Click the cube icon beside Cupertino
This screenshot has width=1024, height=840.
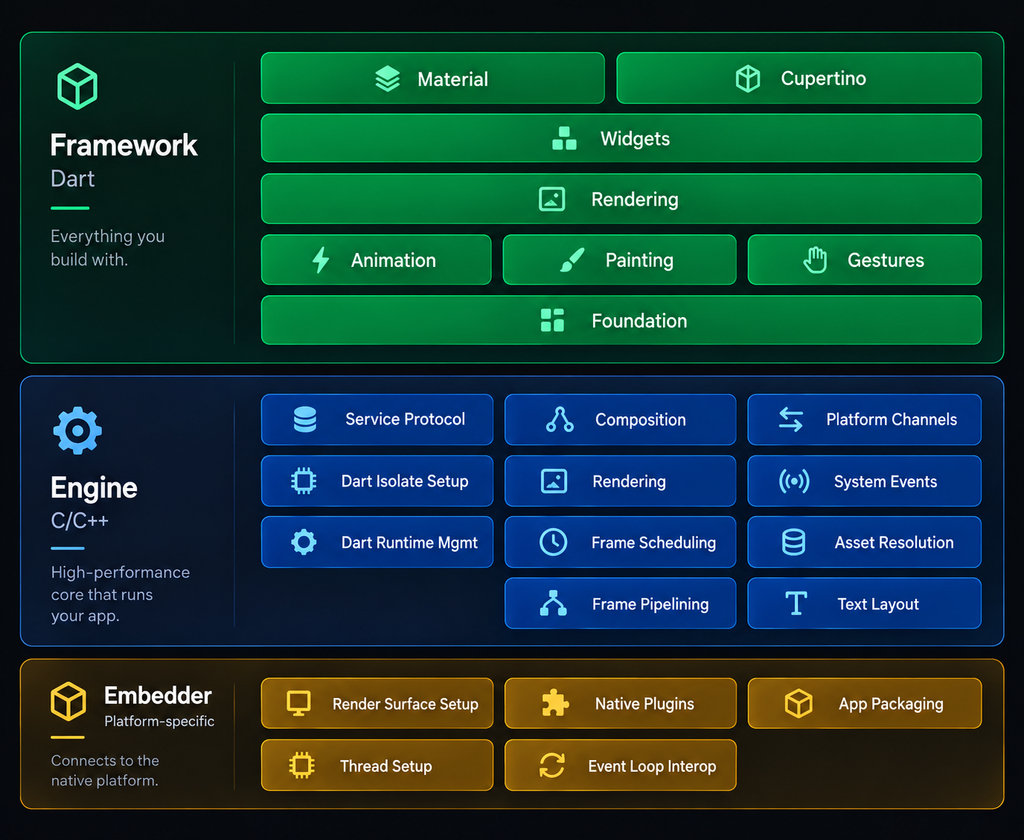pyautogui.click(x=748, y=78)
